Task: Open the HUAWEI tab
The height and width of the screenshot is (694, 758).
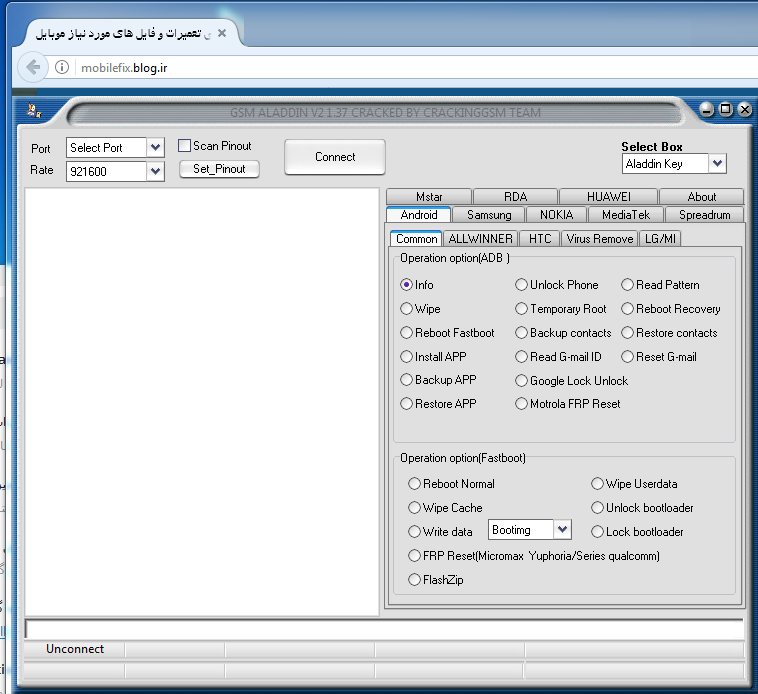Action: pos(609,197)
